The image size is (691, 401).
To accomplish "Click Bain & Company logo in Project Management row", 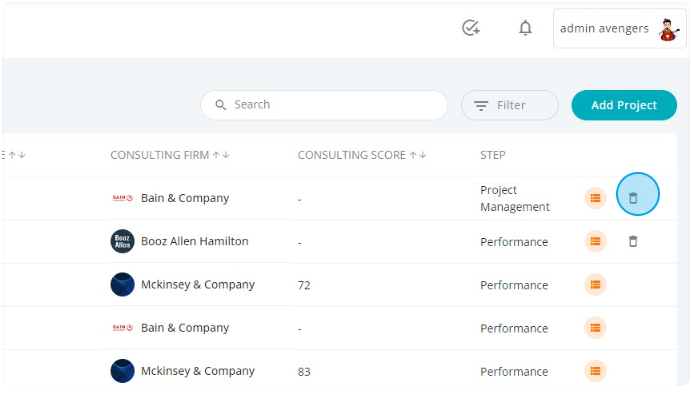I will tap(123, 198).
